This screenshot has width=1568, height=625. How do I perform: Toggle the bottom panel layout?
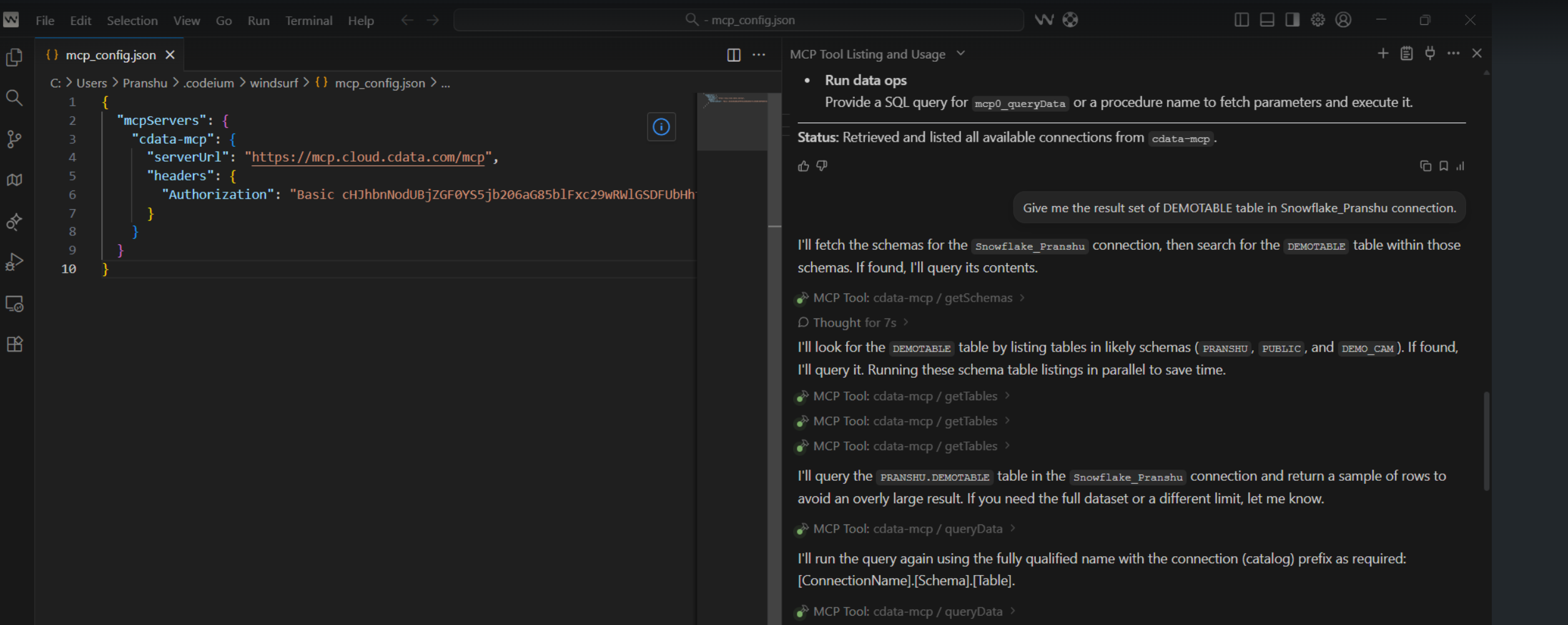pyautogui.click(x=1267, y=20)
